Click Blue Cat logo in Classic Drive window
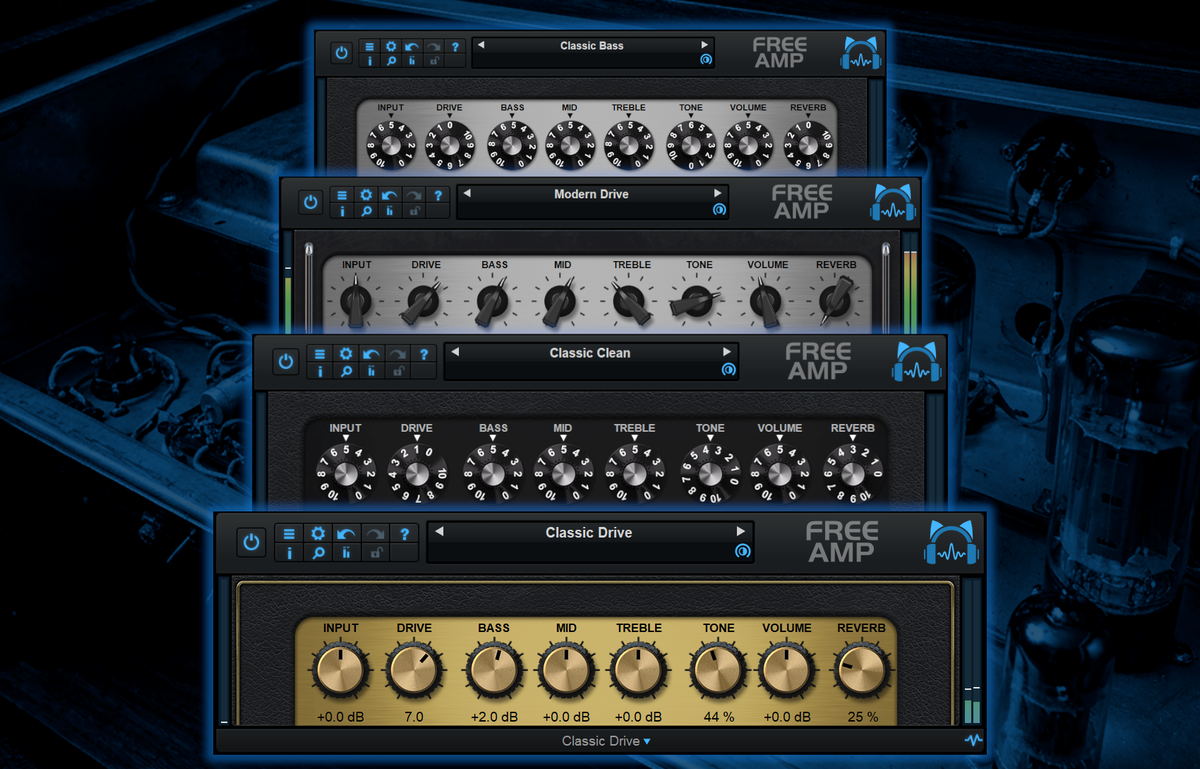The image size is (1200, 769). point(949,544)
